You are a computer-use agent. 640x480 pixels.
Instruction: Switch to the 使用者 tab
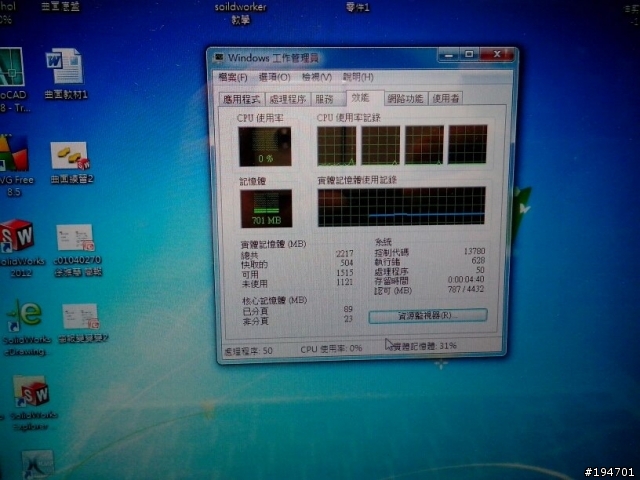[x=446, y=98]
